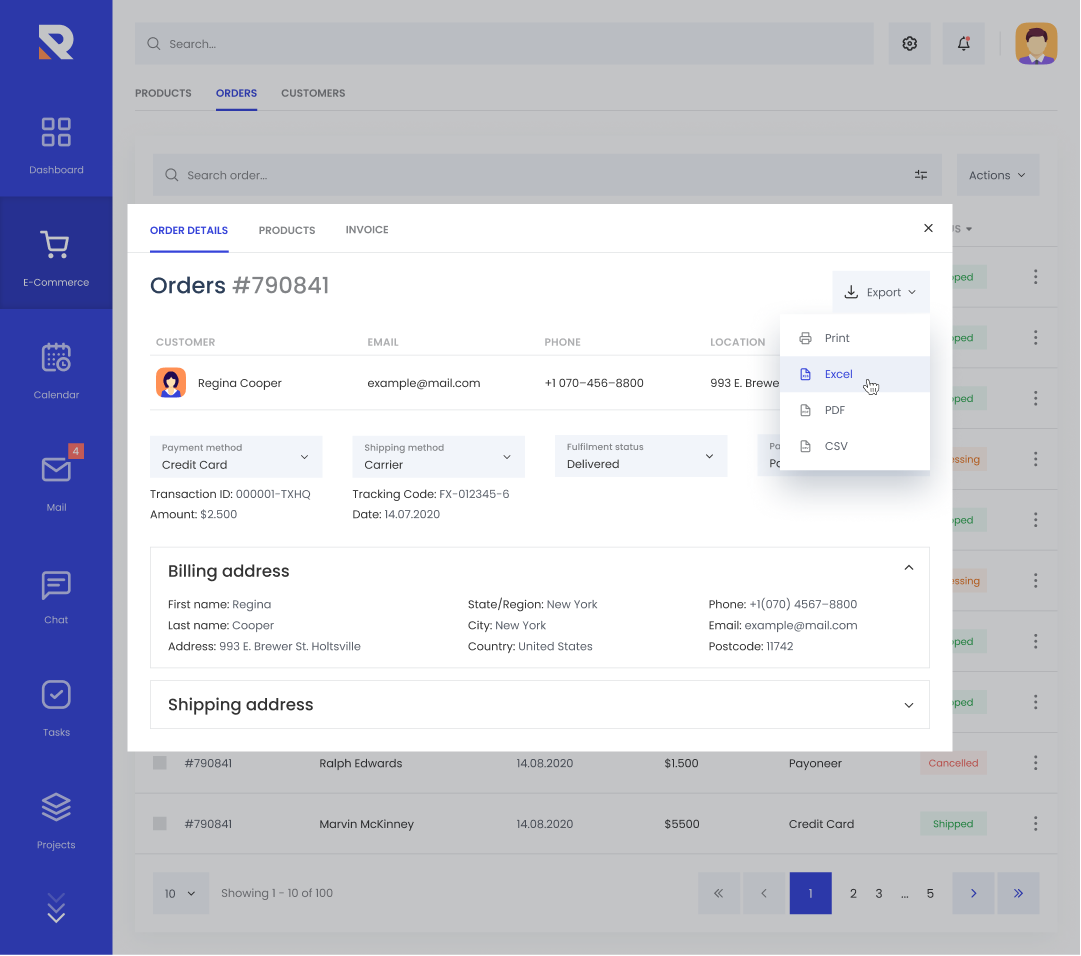The width and height of the screenshot is (1081, 956).
Task: Go to page 2
Action: pos(853,893)
